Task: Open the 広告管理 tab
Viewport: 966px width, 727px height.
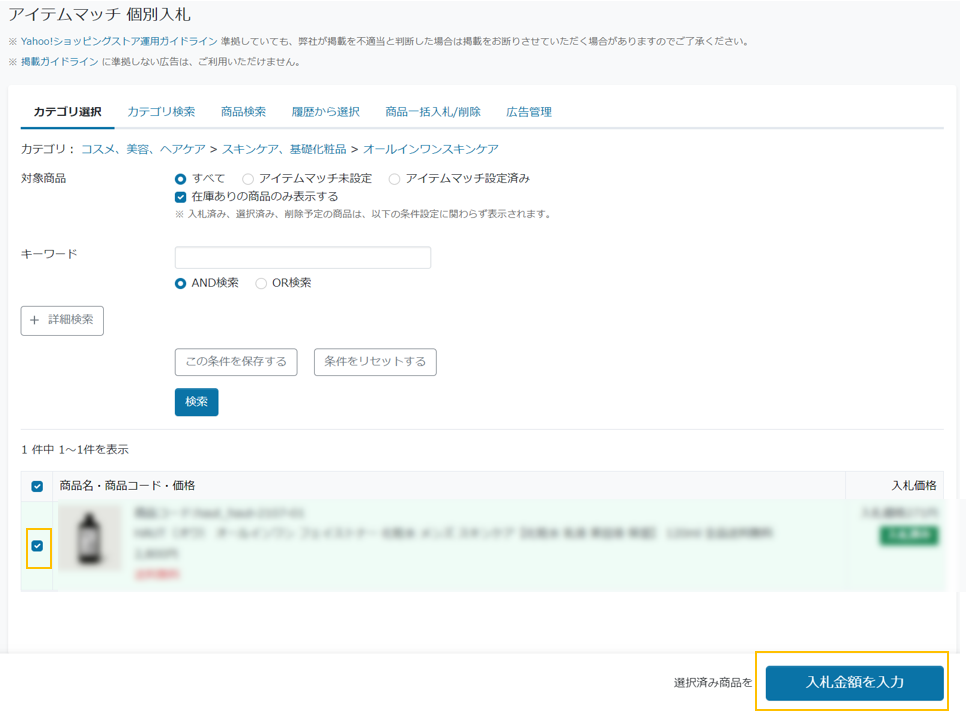Action: click(529, 112)
